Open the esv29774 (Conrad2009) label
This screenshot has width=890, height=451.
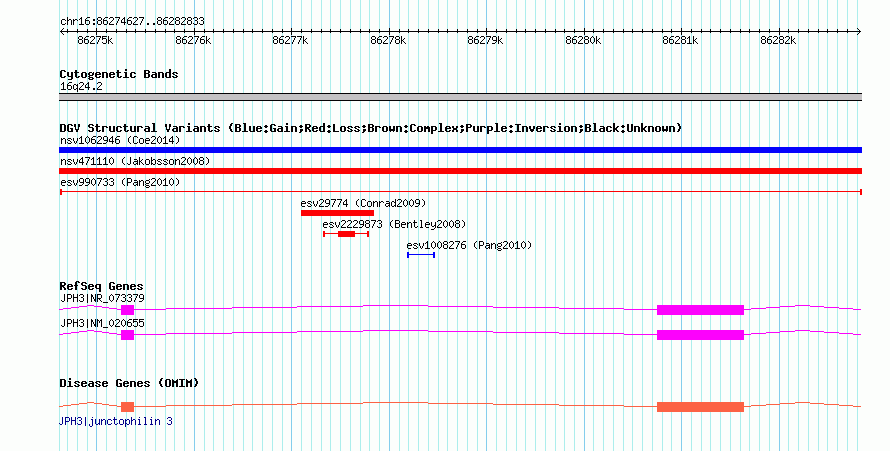(363, 203)
